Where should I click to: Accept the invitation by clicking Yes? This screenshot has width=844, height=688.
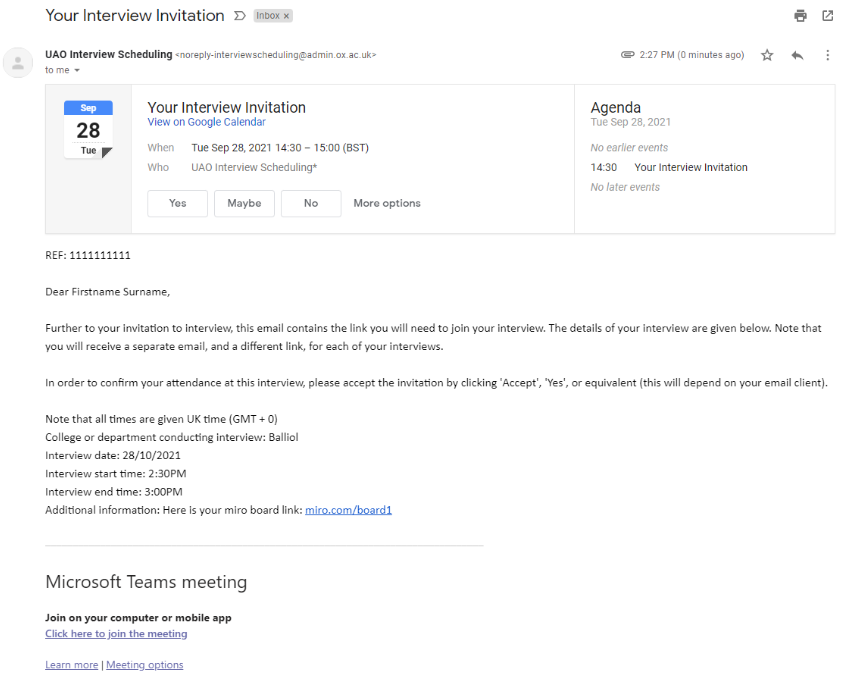[x=177, y=203]
